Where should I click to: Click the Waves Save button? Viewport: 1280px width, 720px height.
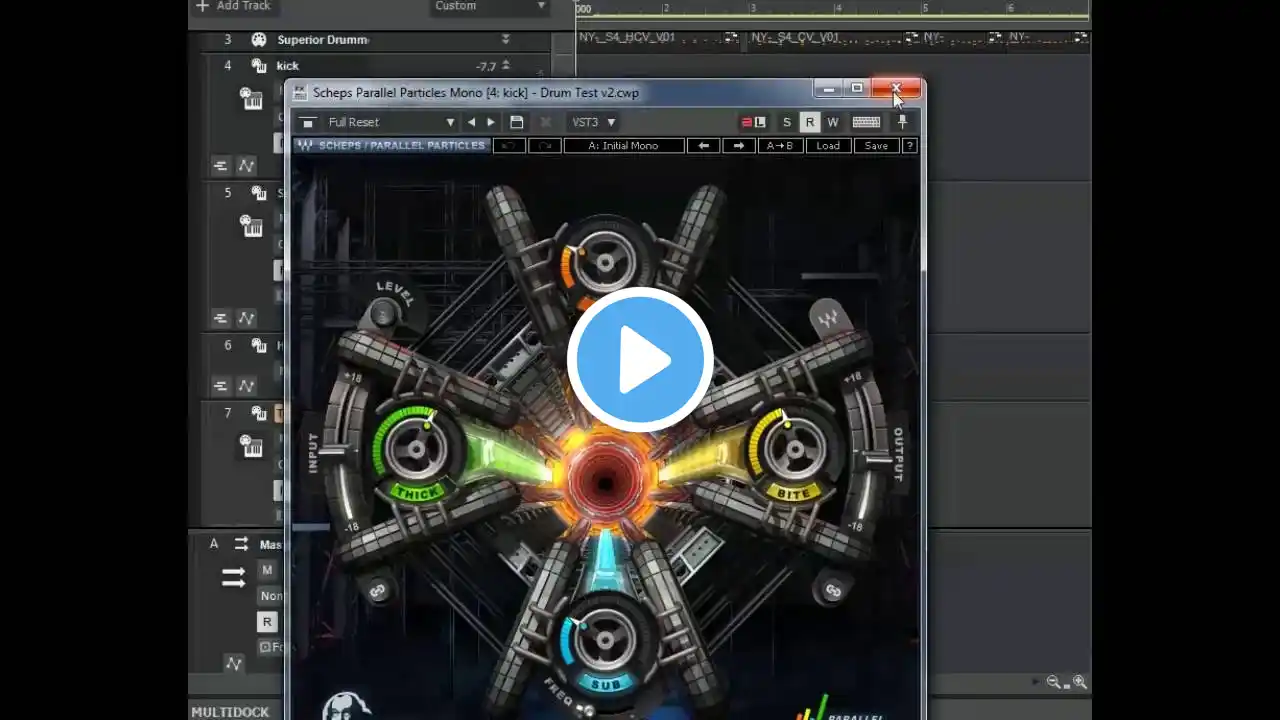click(876, 146)
